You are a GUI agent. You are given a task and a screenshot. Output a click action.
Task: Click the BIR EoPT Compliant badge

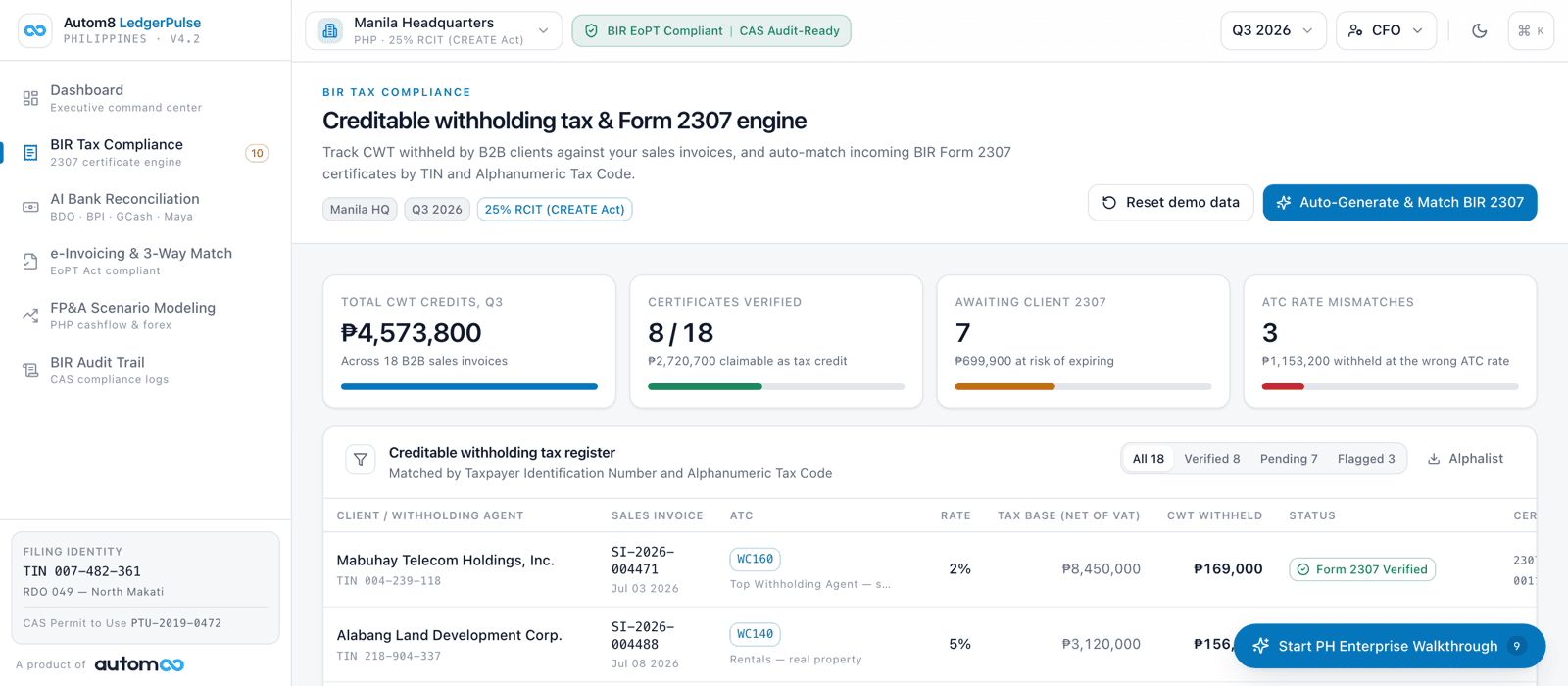point(711,31)
